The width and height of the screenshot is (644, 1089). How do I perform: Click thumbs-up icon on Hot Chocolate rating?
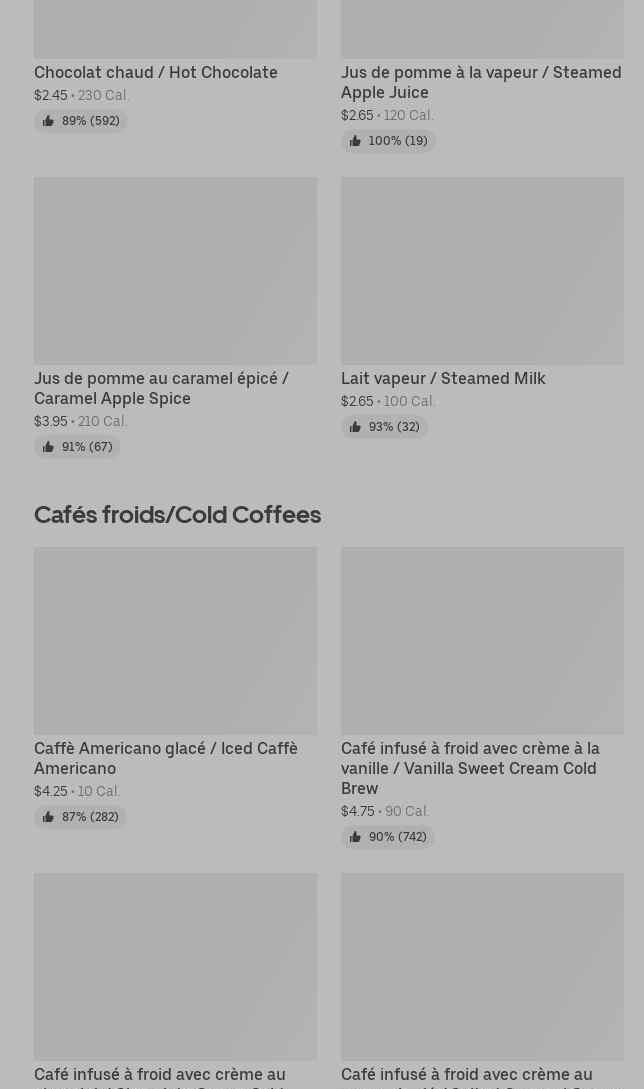tap(48, 121)
